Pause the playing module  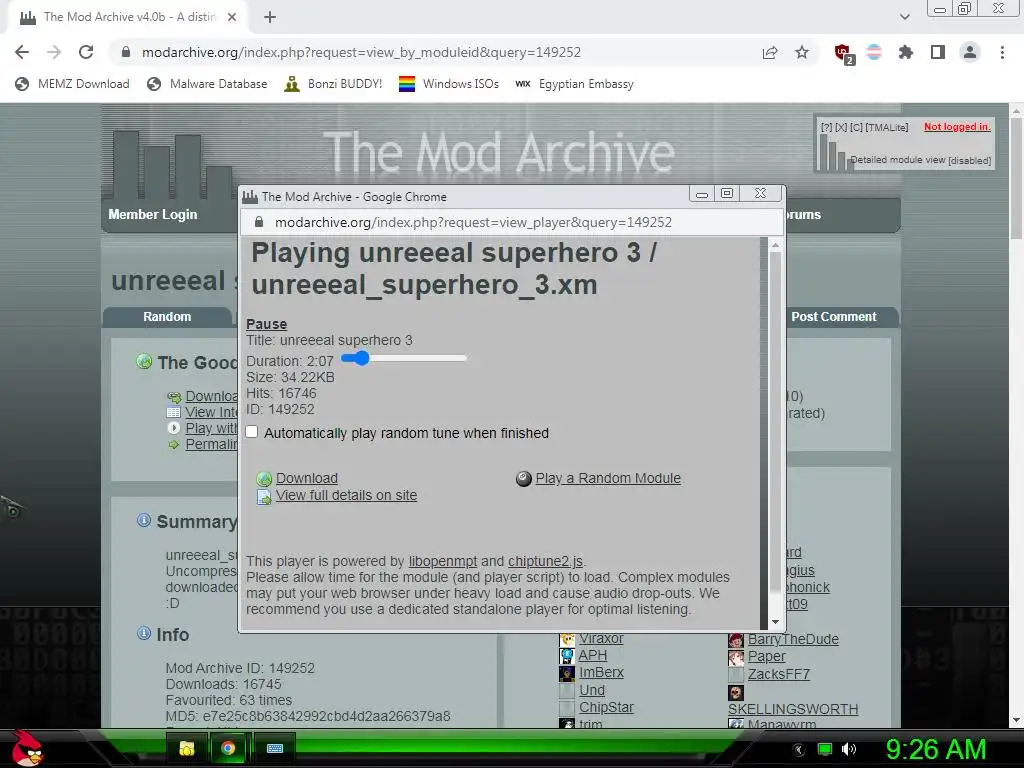(266, 324)
